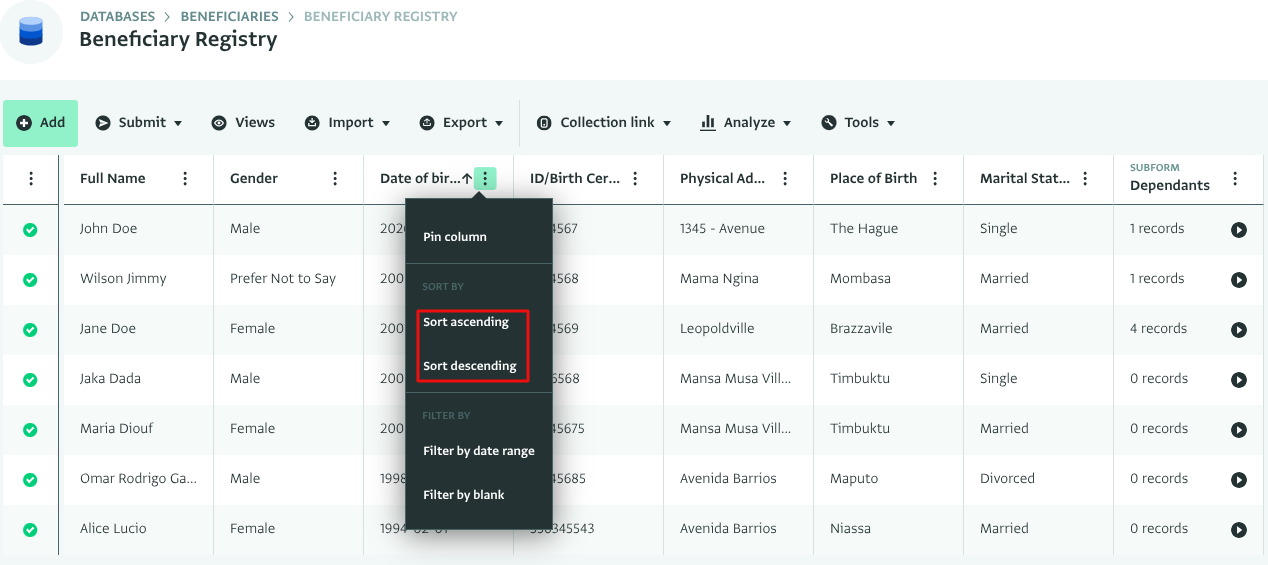
Task: Open the Gender column three-dot menu
Action: tap(335, 179)
